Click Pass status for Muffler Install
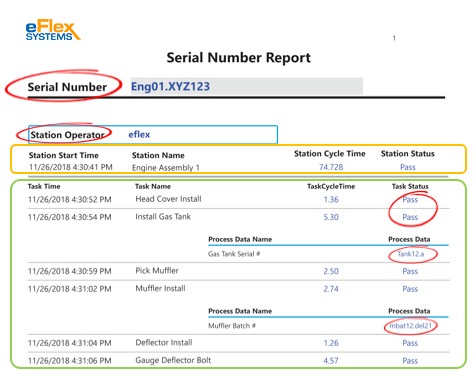The image size is (476, 376). pyautogui.click(x=410, y=289)
